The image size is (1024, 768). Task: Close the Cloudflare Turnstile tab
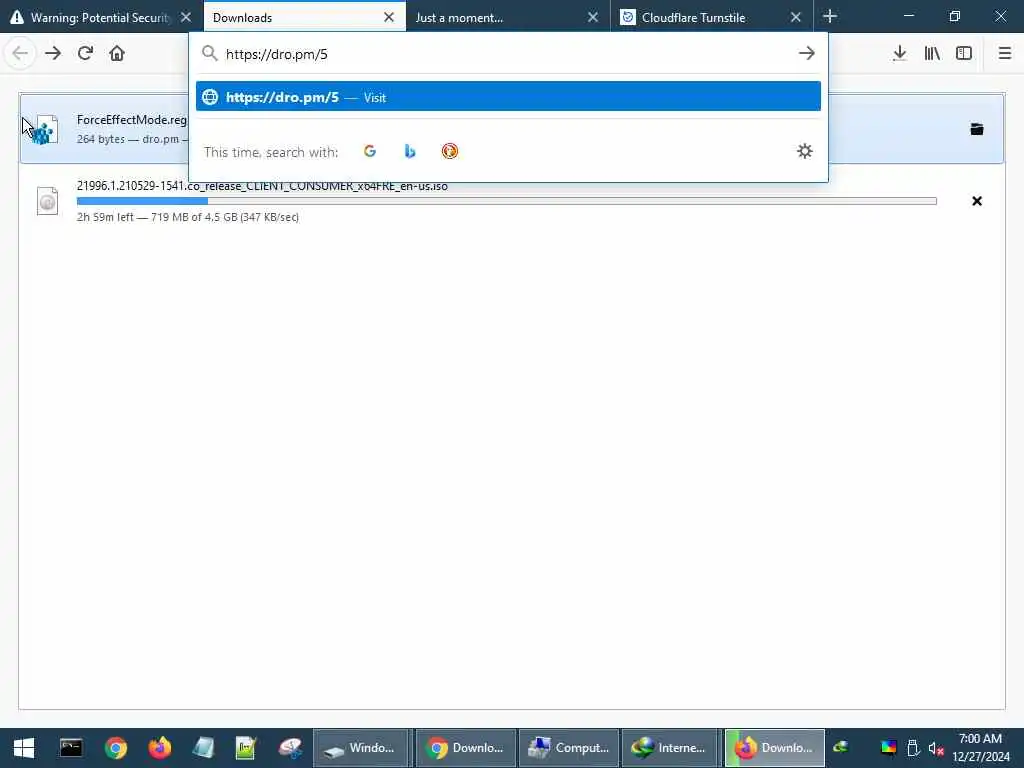pos(795,17)
